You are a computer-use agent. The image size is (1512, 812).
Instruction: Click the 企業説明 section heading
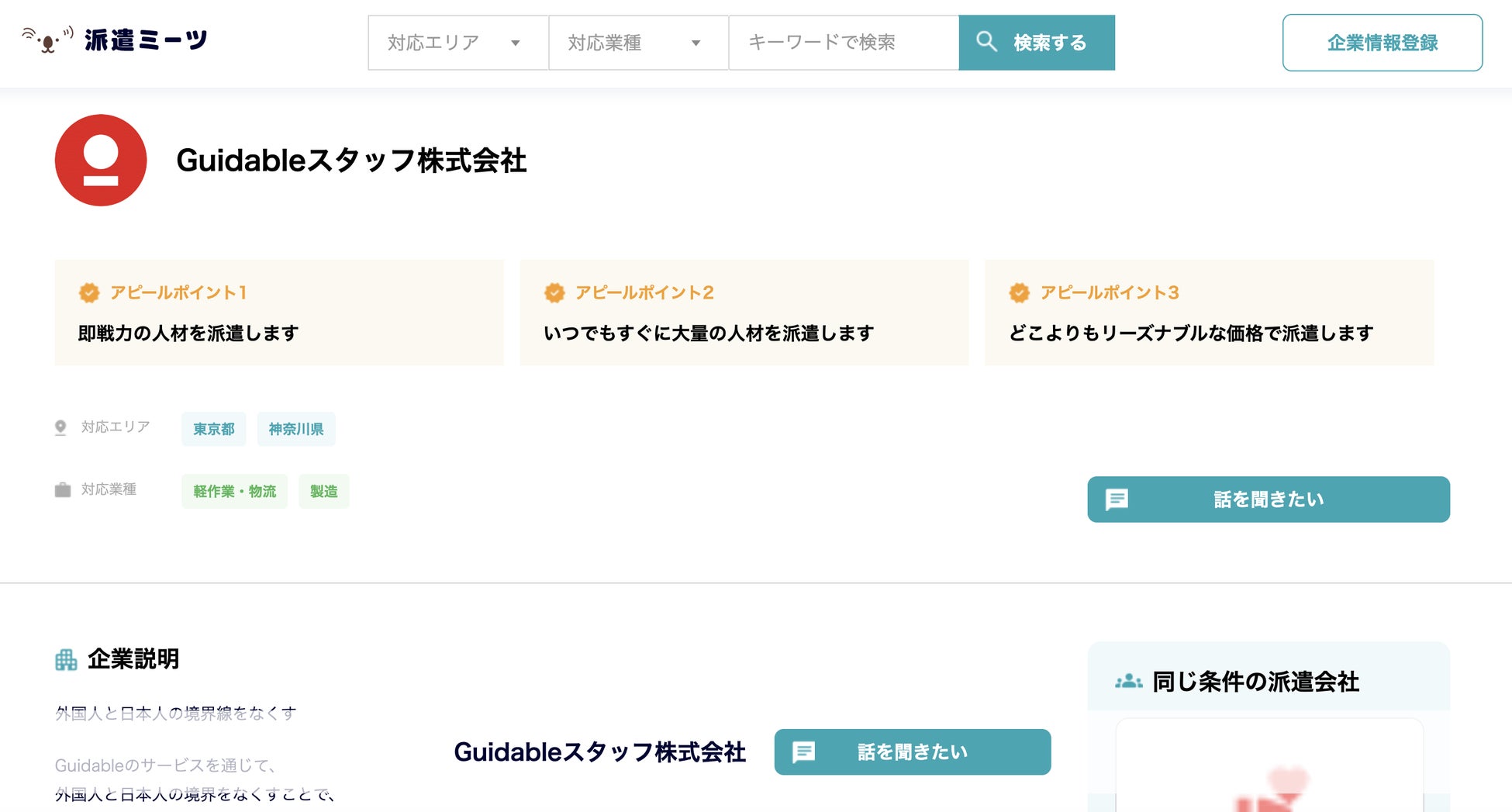(133, 659)
